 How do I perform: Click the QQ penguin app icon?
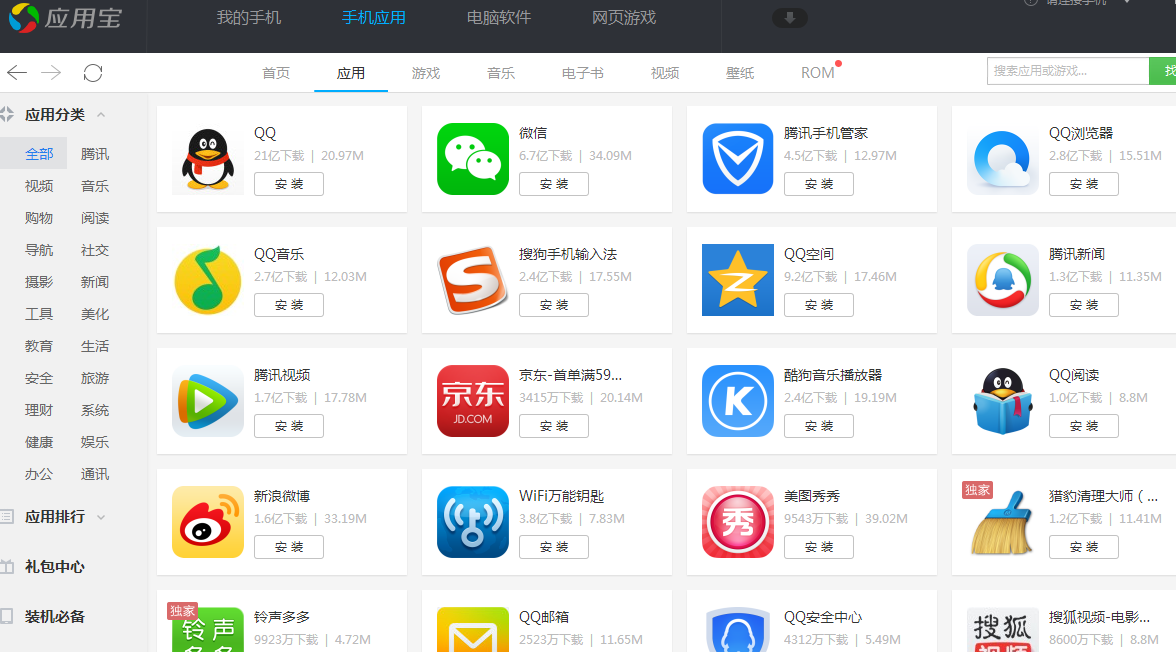[208, 159]
